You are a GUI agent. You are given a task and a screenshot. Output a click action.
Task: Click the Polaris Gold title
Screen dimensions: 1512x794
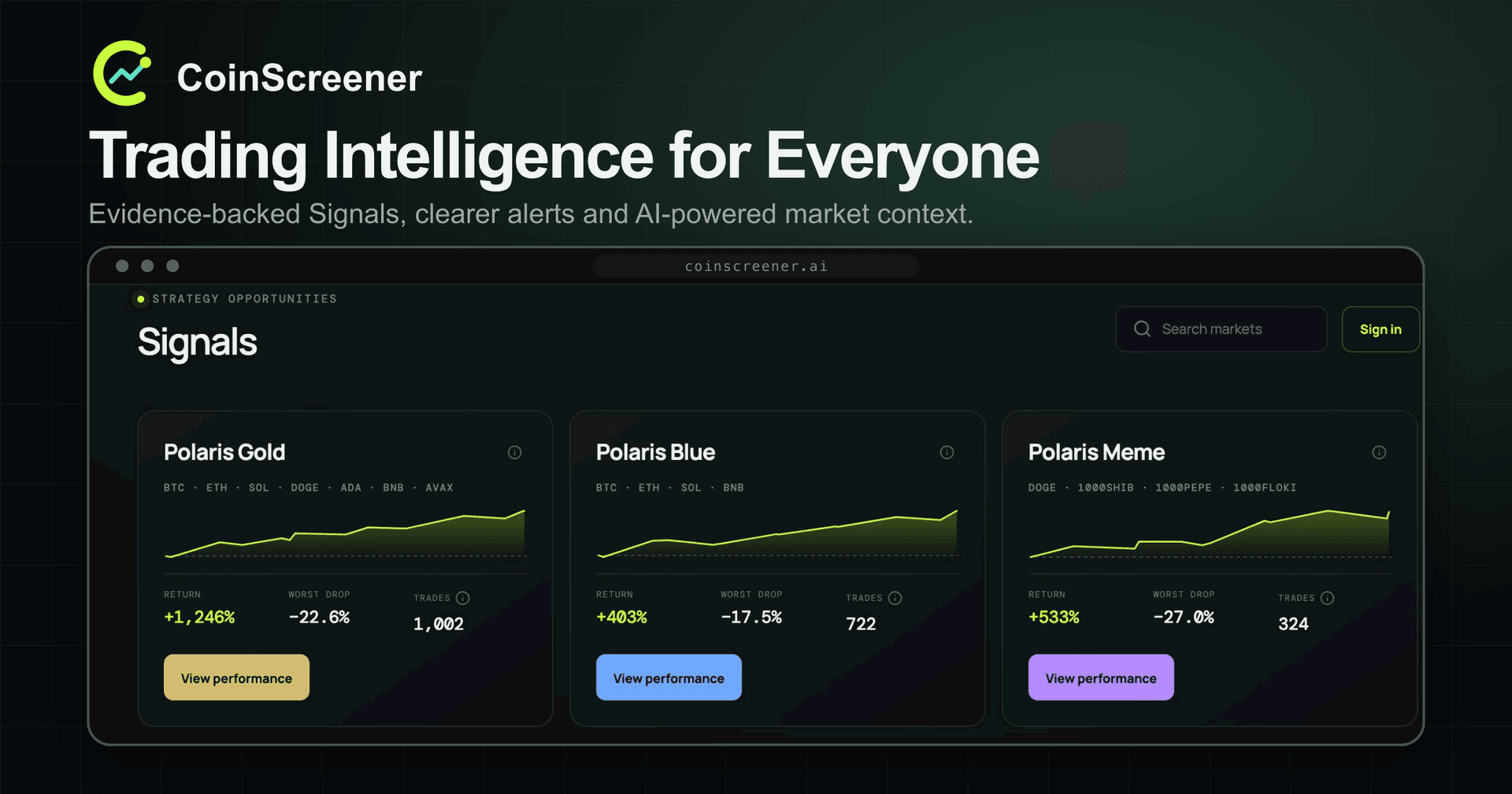[224, 452]
